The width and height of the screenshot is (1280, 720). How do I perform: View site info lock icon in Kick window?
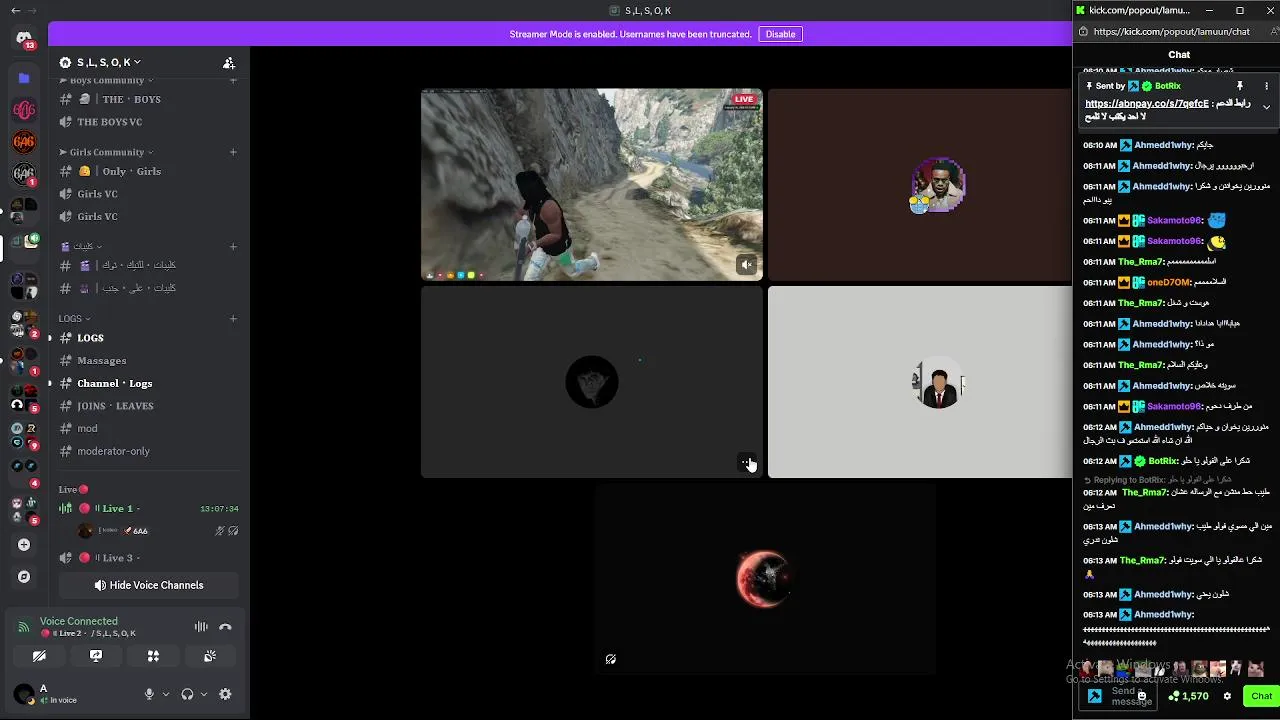pyautogui.click(x=1083, y=32)
